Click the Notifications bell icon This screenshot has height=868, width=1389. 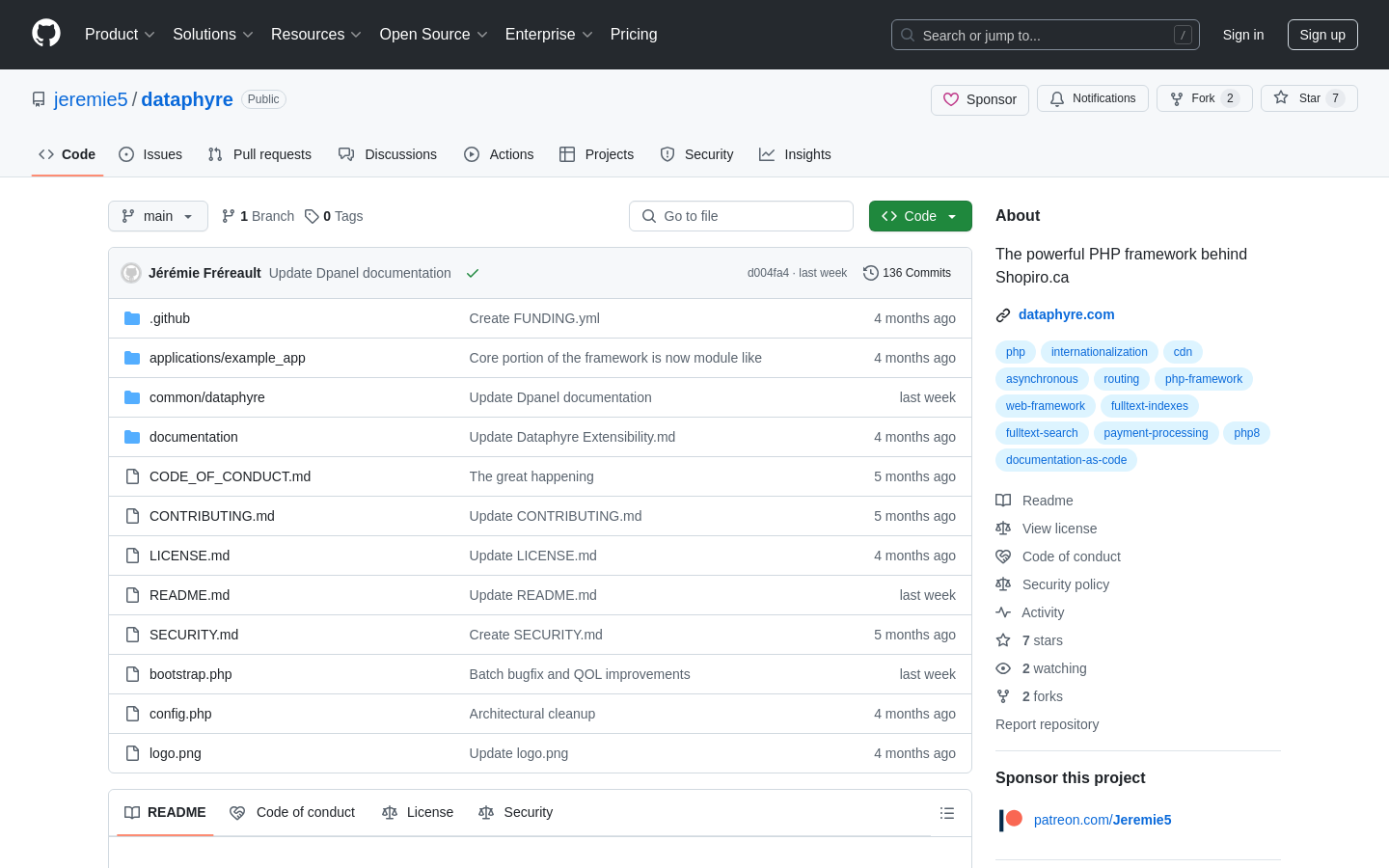[x=1057, y=98]
